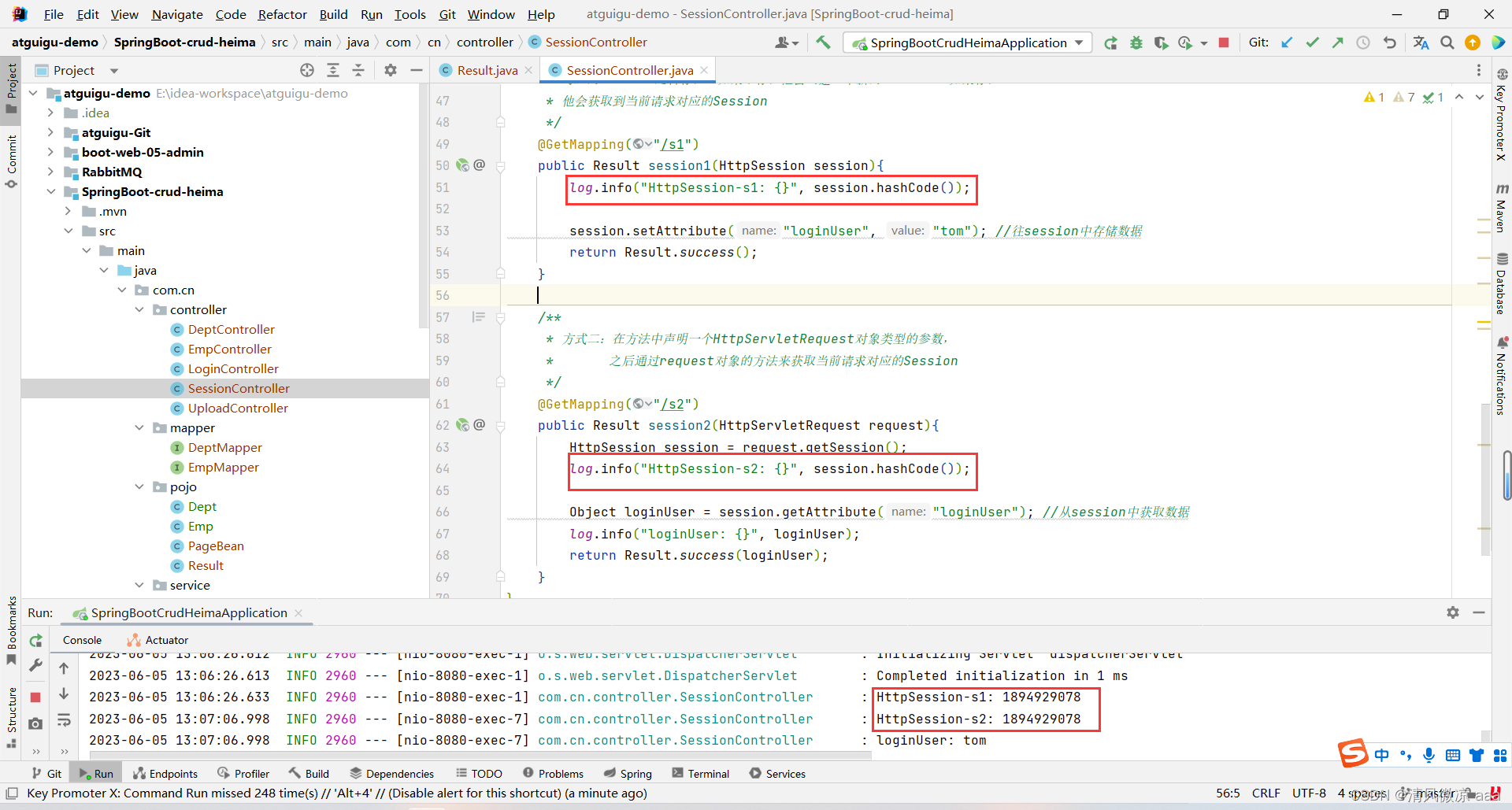Update project with blue Git arrow
Screen dimensions: 1512x810
[1287, 43]
